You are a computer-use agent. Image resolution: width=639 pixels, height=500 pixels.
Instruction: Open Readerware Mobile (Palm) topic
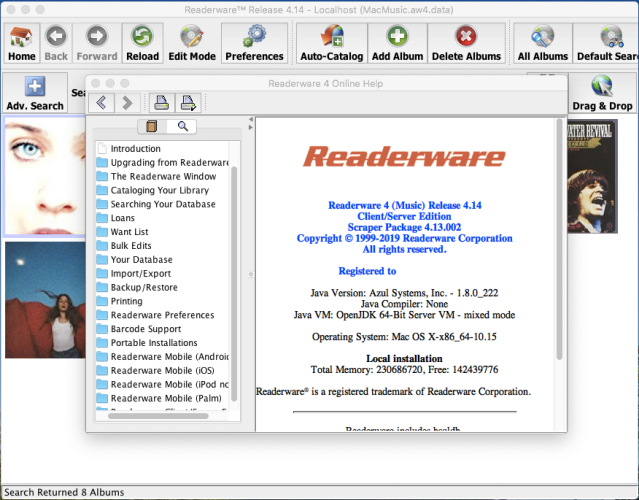click(166, 398)
